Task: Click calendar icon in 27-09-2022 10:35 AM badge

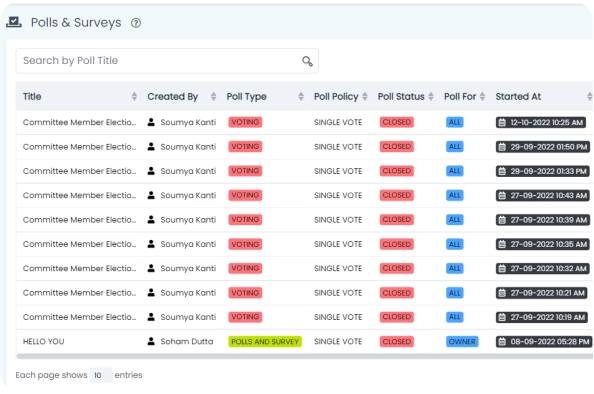Action: tap(502, 244)
